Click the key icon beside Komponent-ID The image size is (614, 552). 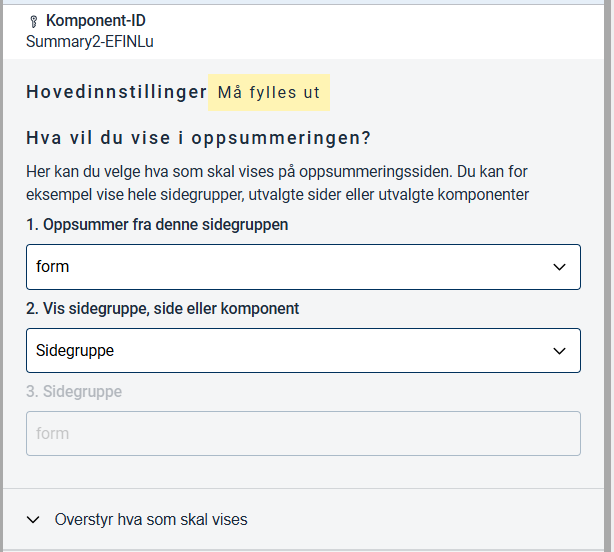coord(34,21)
